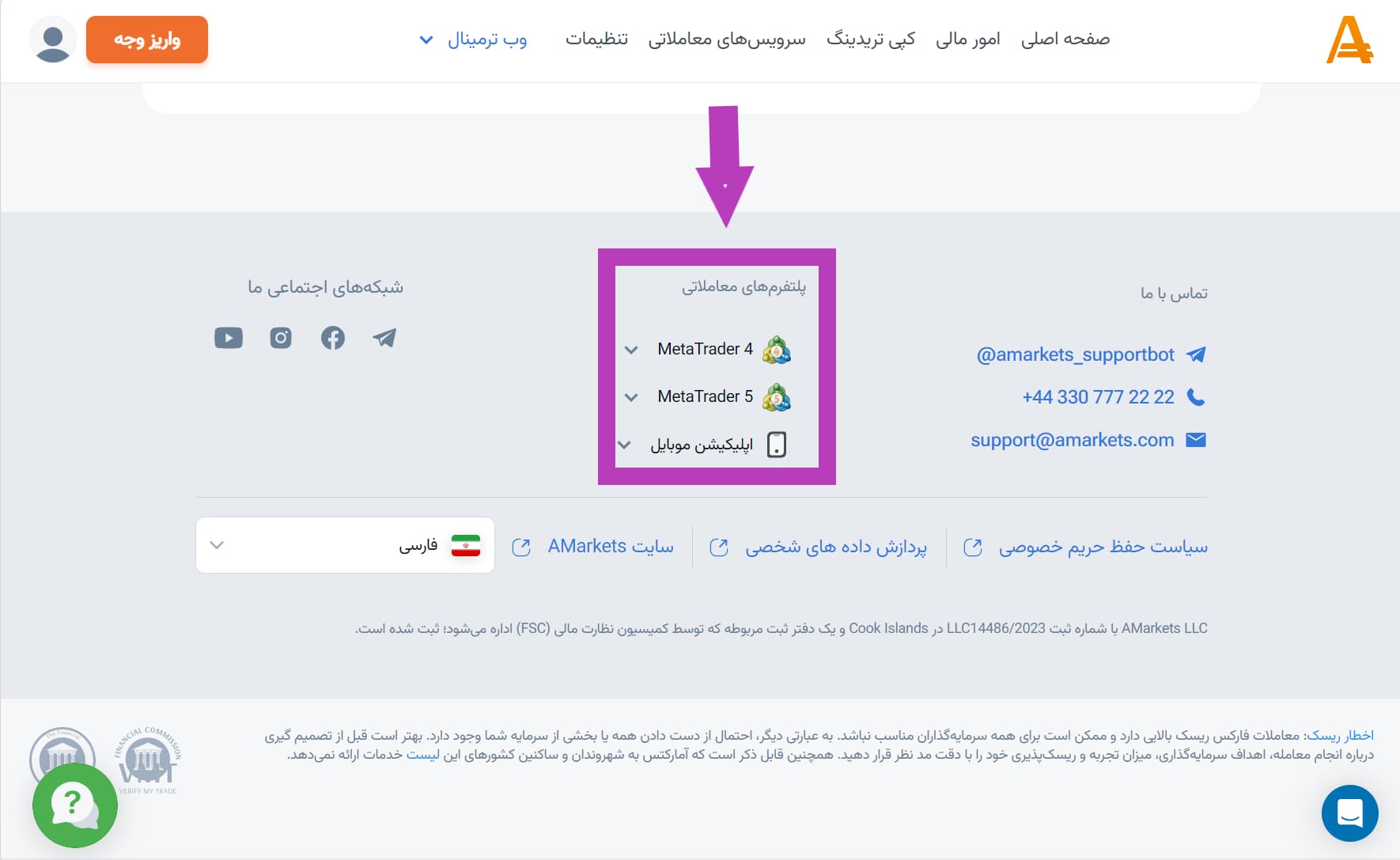
Task: Click the Verify My Trade badge
Action: click(x=148, y=760)
